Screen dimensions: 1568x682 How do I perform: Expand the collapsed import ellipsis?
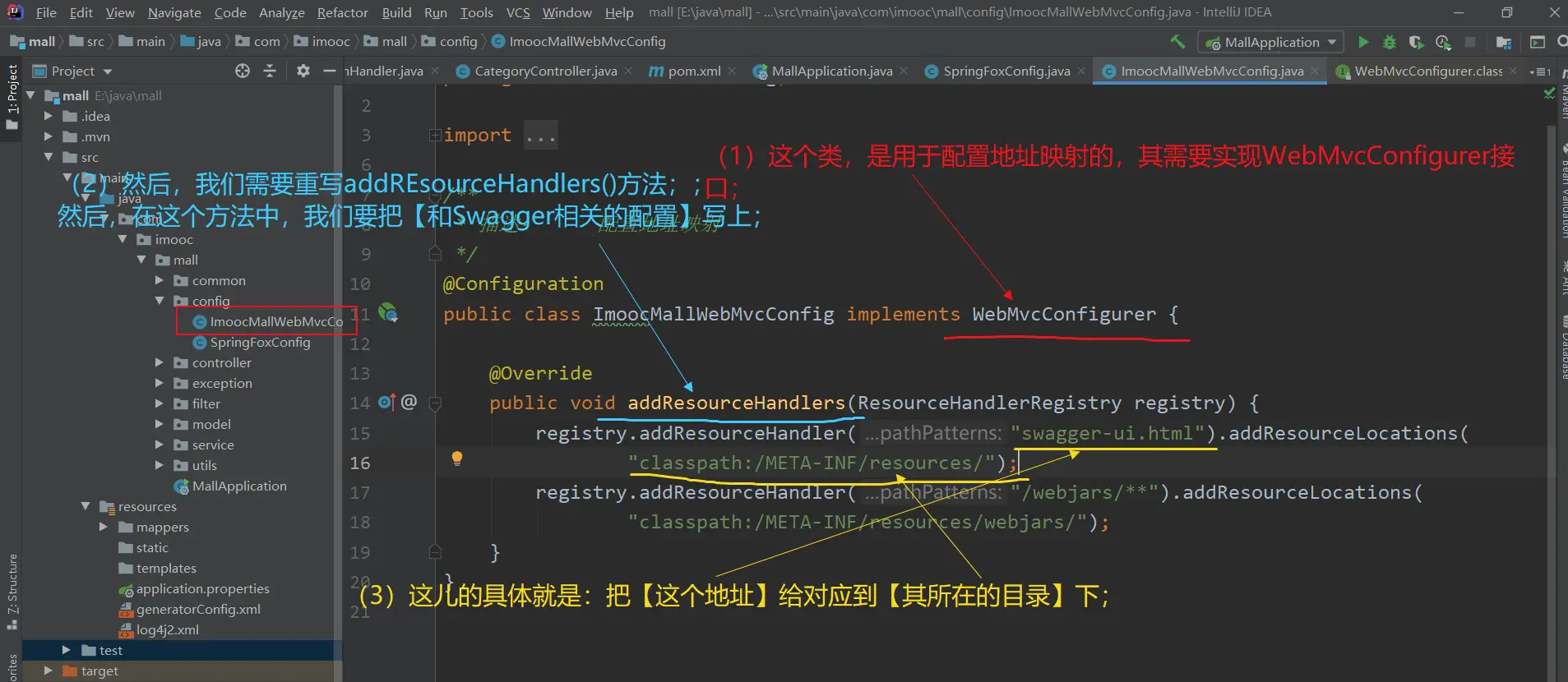(541, 136)
